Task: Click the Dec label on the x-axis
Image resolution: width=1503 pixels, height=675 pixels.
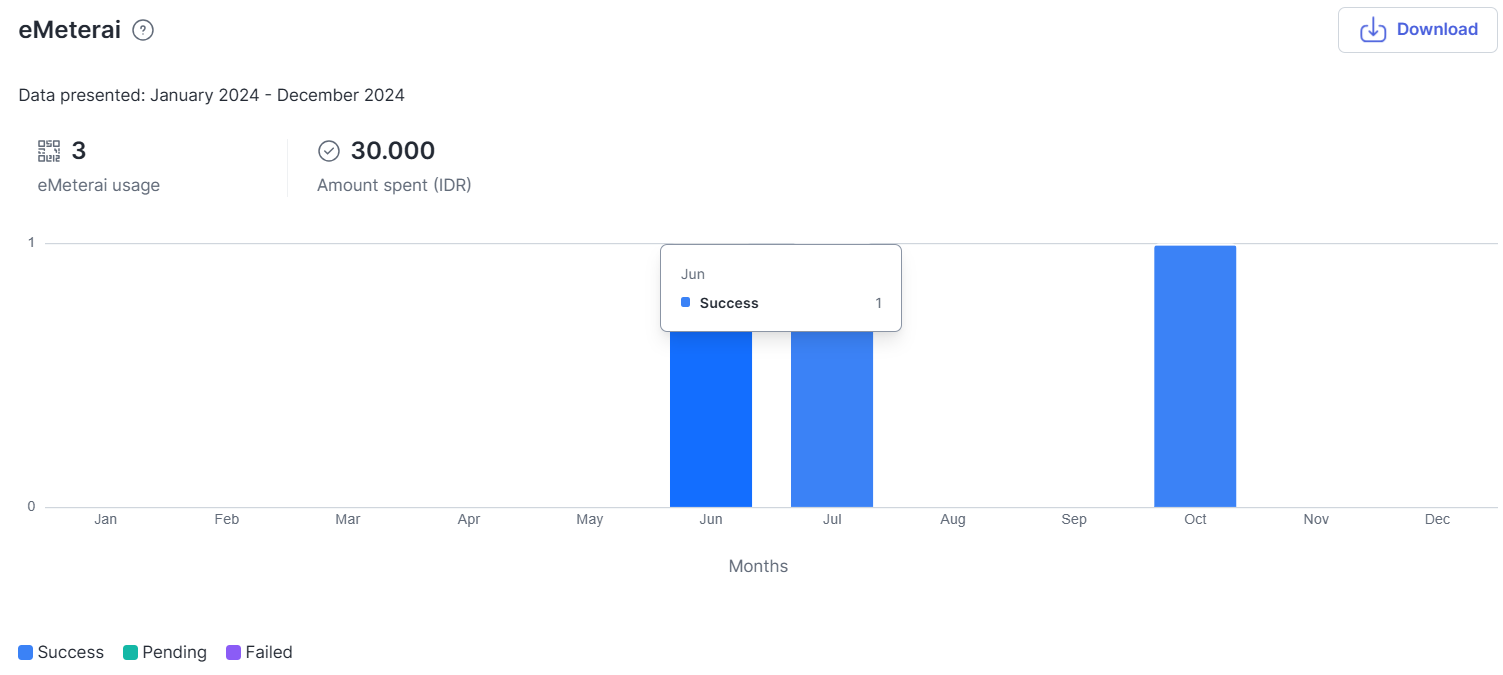Action: point(1437,520)
